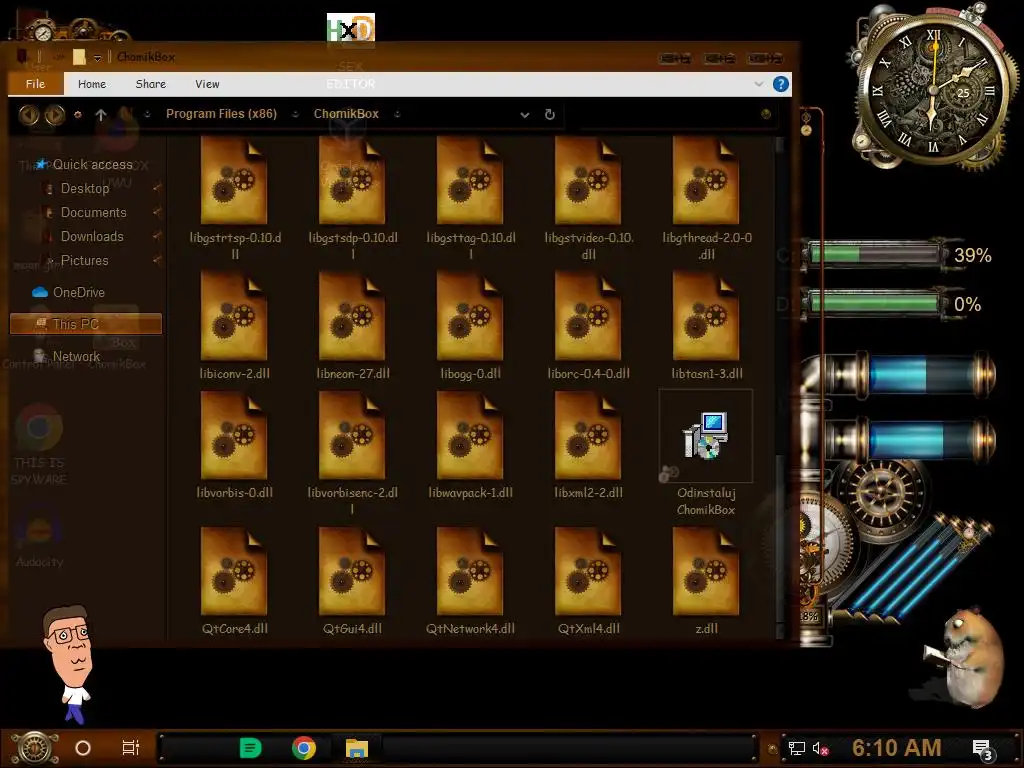Expand the Program Files (x86) breadcrumb arrow
The image size is (1024, 768).
(x=295, y=114)
